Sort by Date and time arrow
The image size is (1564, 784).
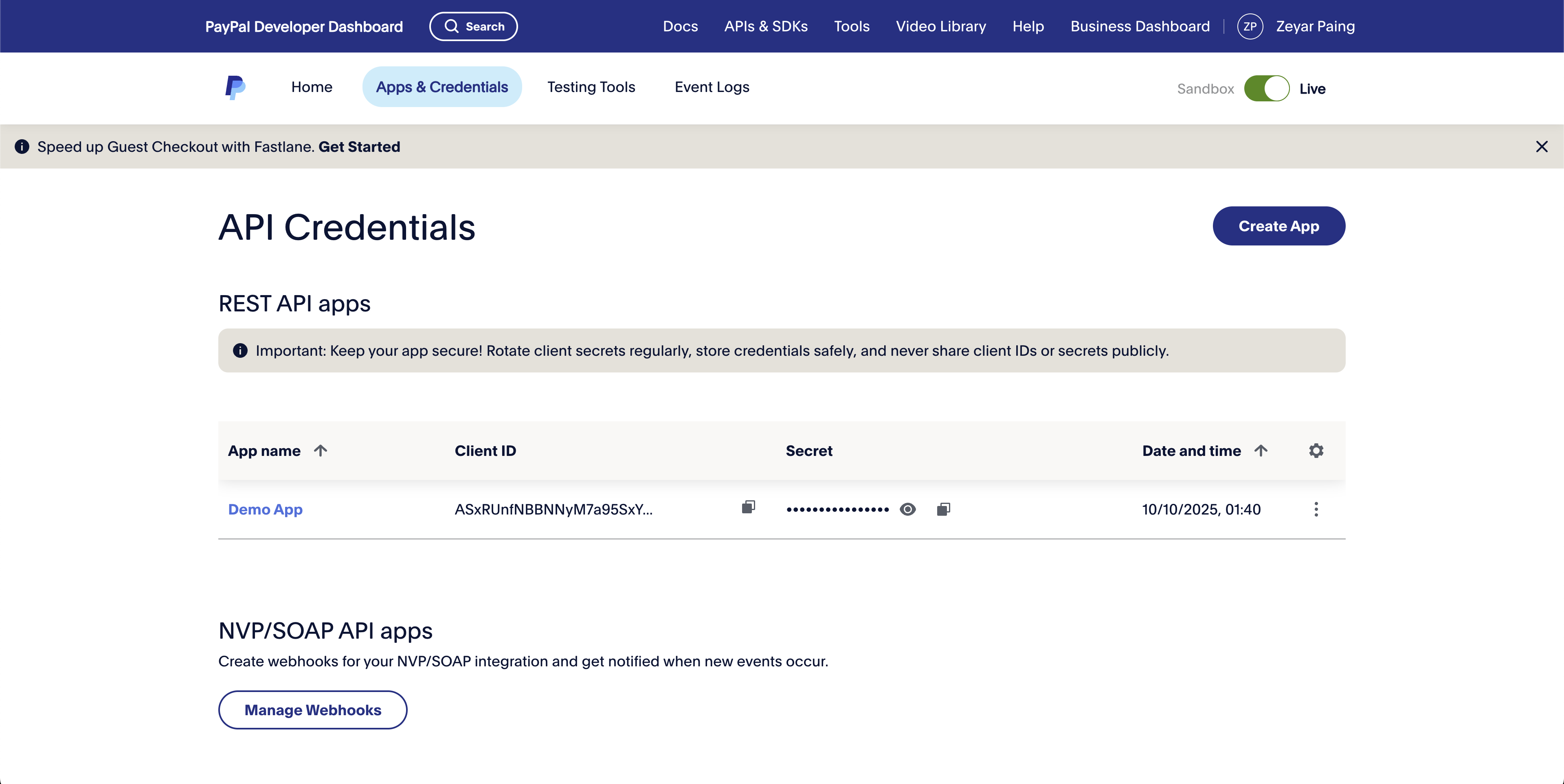coord(1261,450)
